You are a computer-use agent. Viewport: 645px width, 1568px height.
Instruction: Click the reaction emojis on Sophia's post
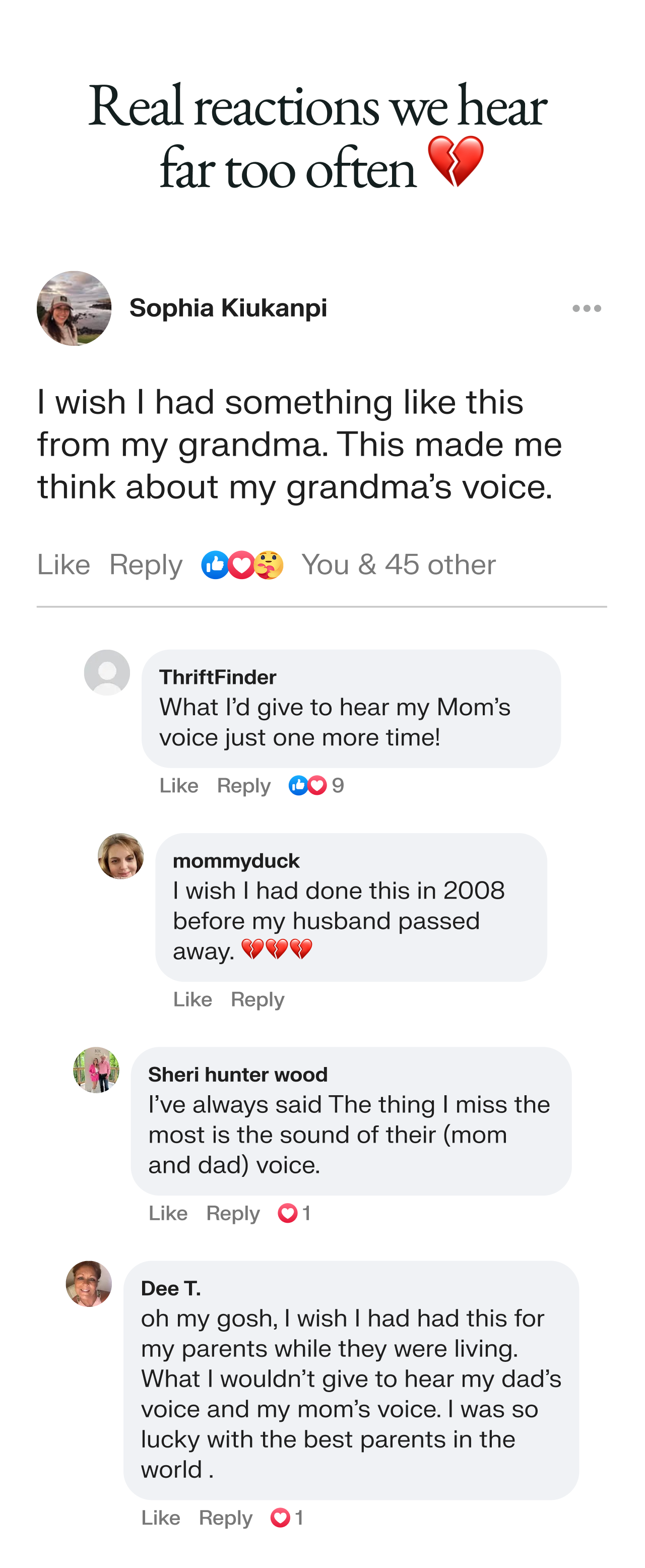(242, 565)
